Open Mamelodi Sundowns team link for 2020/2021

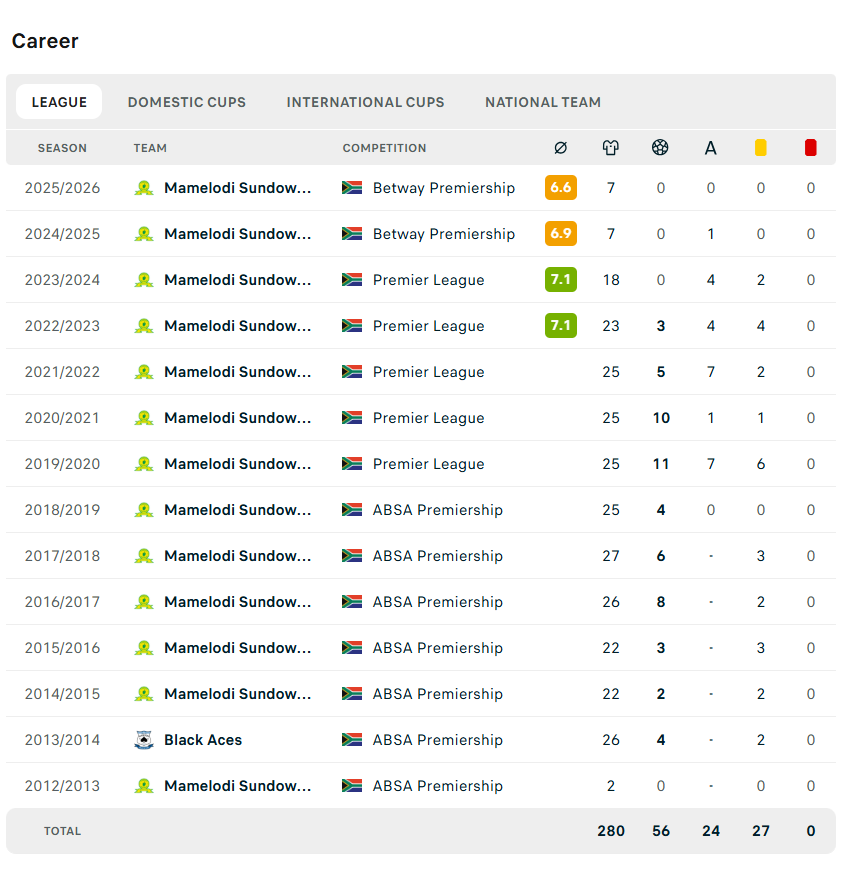coord(238,418)
